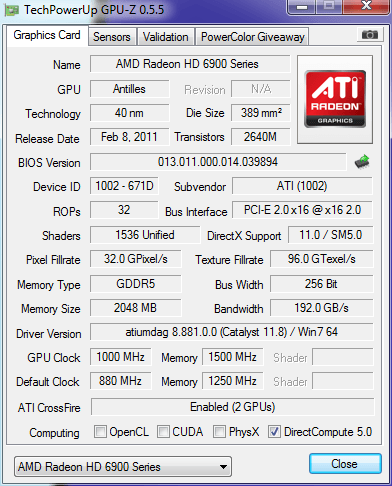Switch to the Sensors tab
This screenshot has width=392, height=486.
point(112,37)
